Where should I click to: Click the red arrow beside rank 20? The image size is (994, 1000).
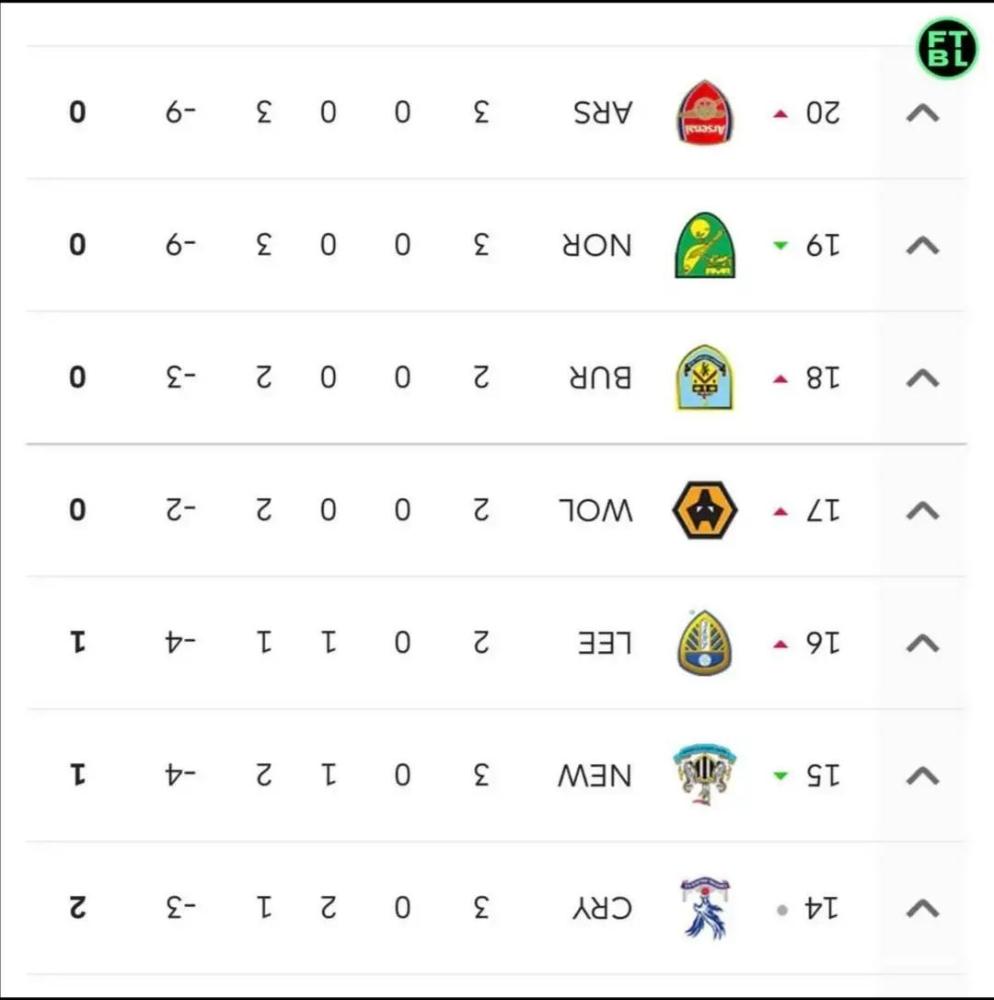pos(780,114)
